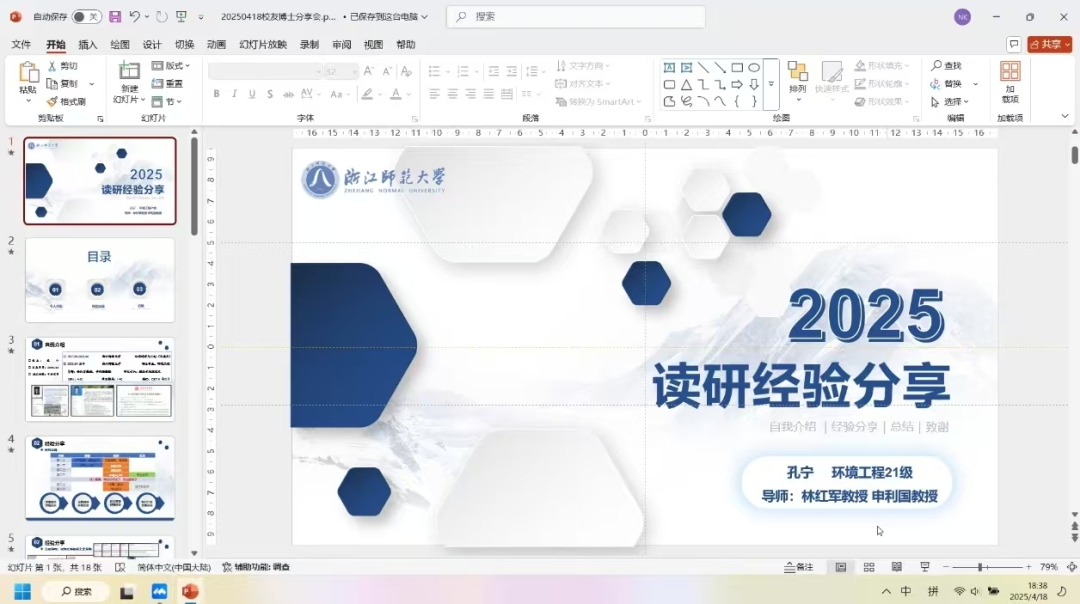Increase font size icon
1080x604 pixels.
coord(368,72)
